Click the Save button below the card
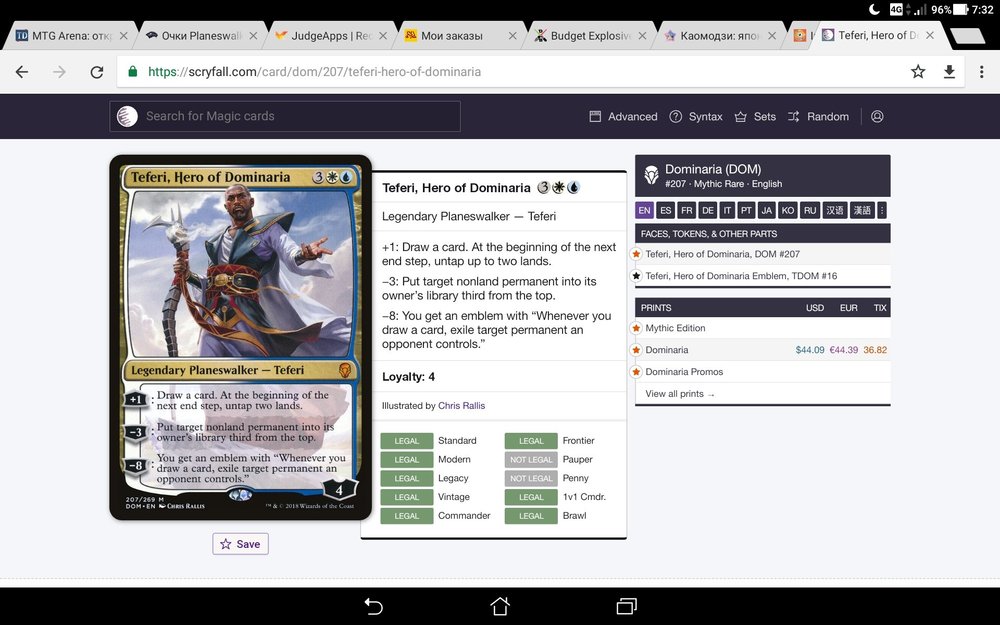The height and width of the screenshot is (625, 1000). [240, 543]
